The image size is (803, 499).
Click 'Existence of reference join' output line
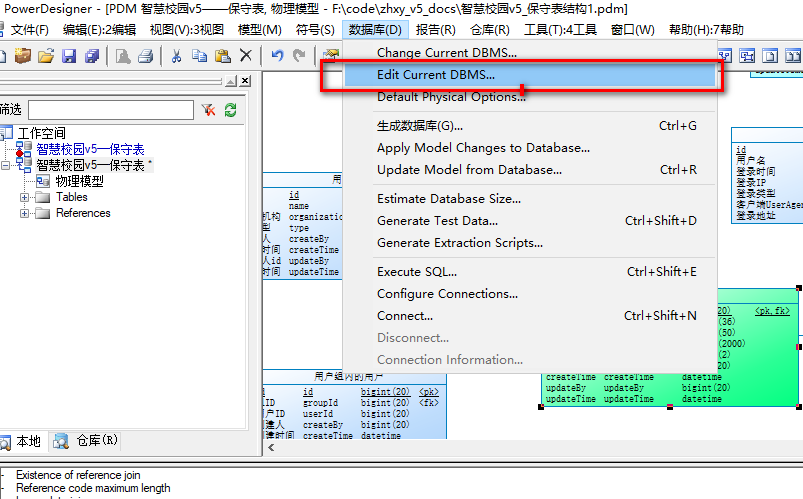(x=78, y=475)
